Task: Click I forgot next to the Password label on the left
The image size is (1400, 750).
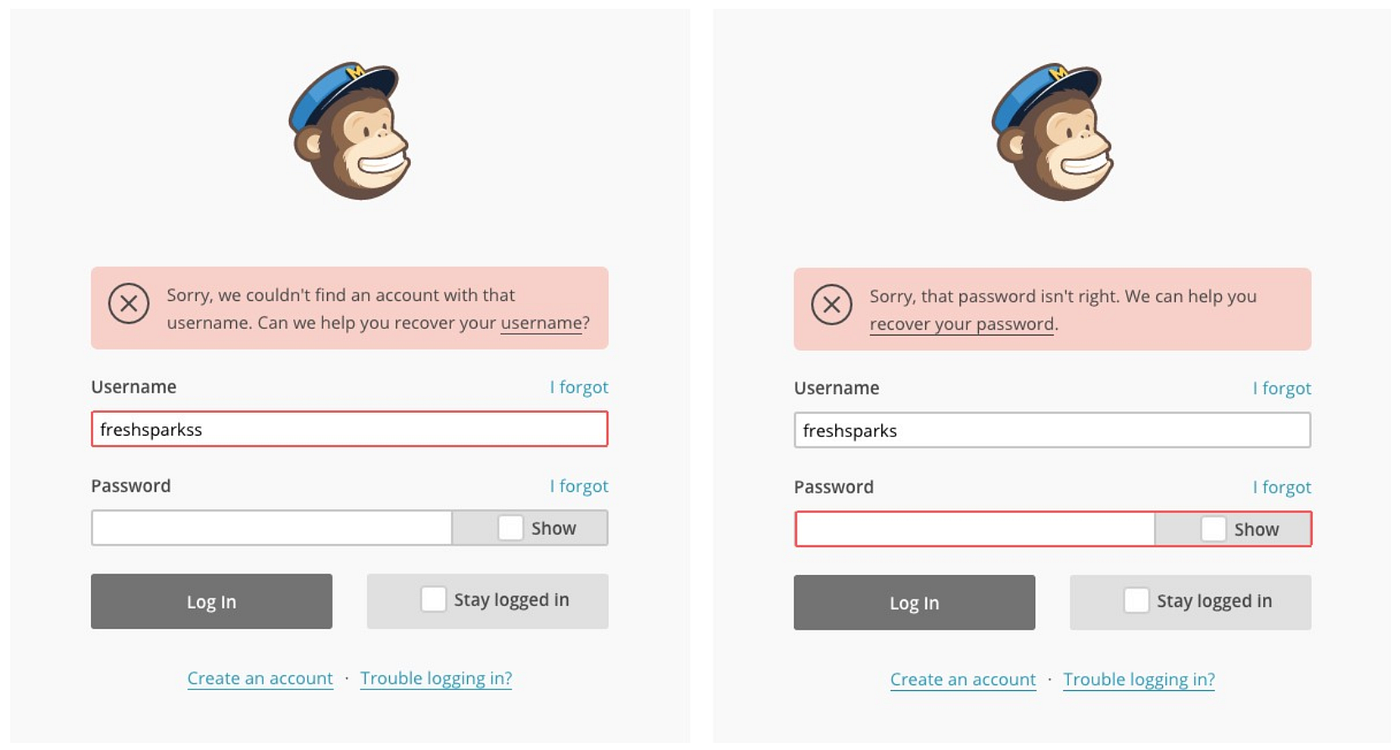Action: [578, 486]
